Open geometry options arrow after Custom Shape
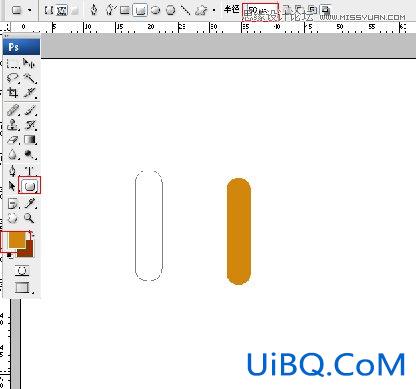This screenshot has width=416, height=389. (x=214, y=10)
